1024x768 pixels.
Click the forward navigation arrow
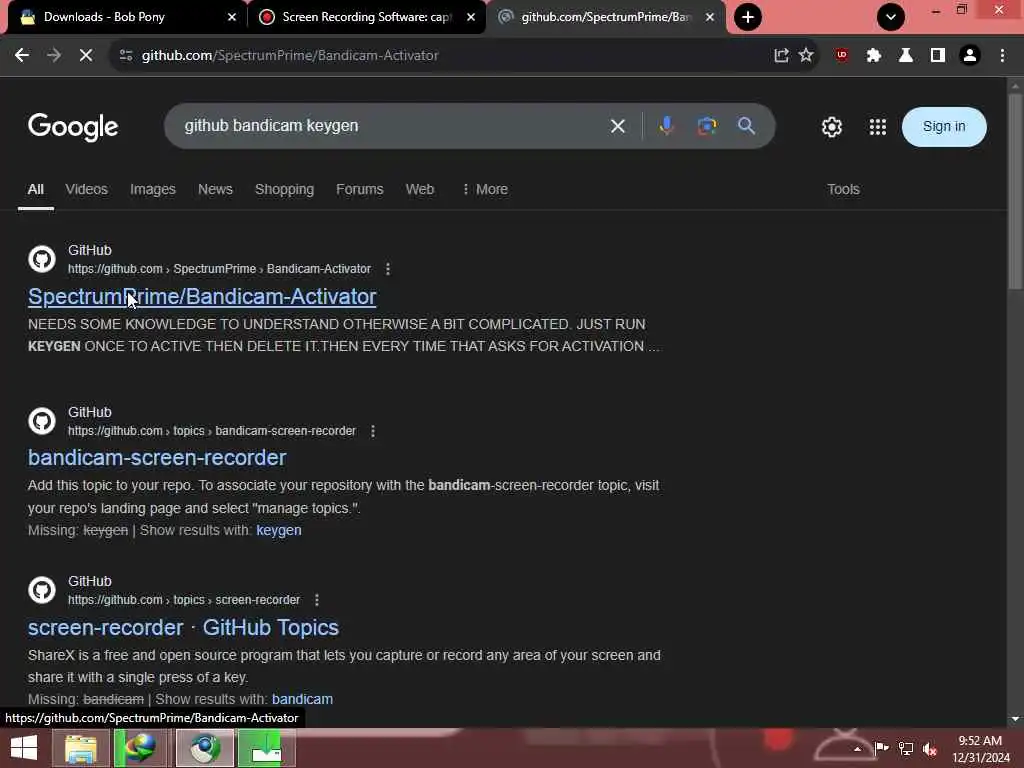click(x=54, y=56)
